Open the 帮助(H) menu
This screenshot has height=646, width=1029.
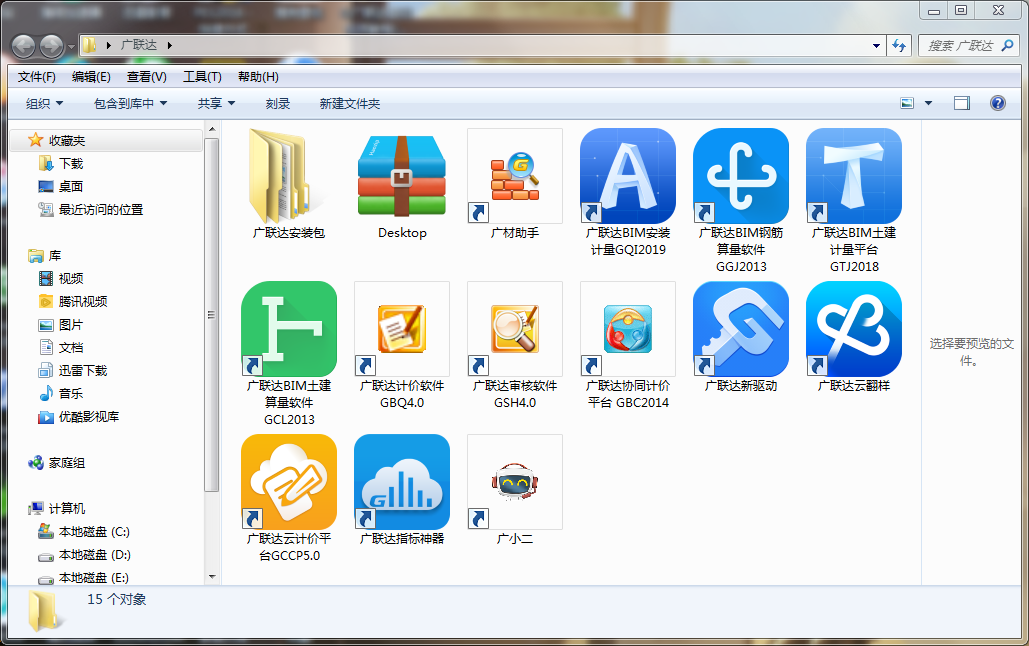258,77
